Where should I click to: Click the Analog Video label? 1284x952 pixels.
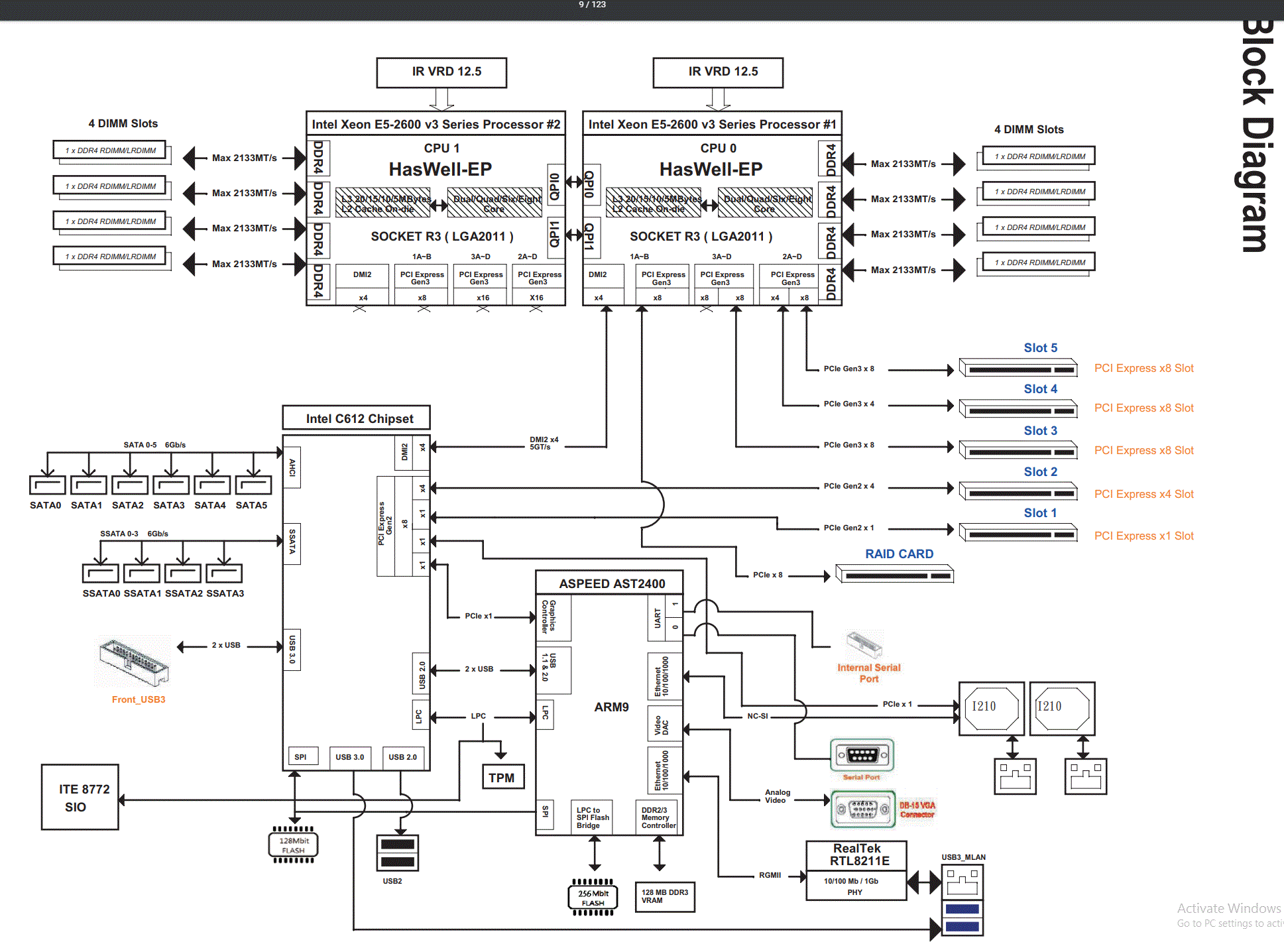coord(777,796)
